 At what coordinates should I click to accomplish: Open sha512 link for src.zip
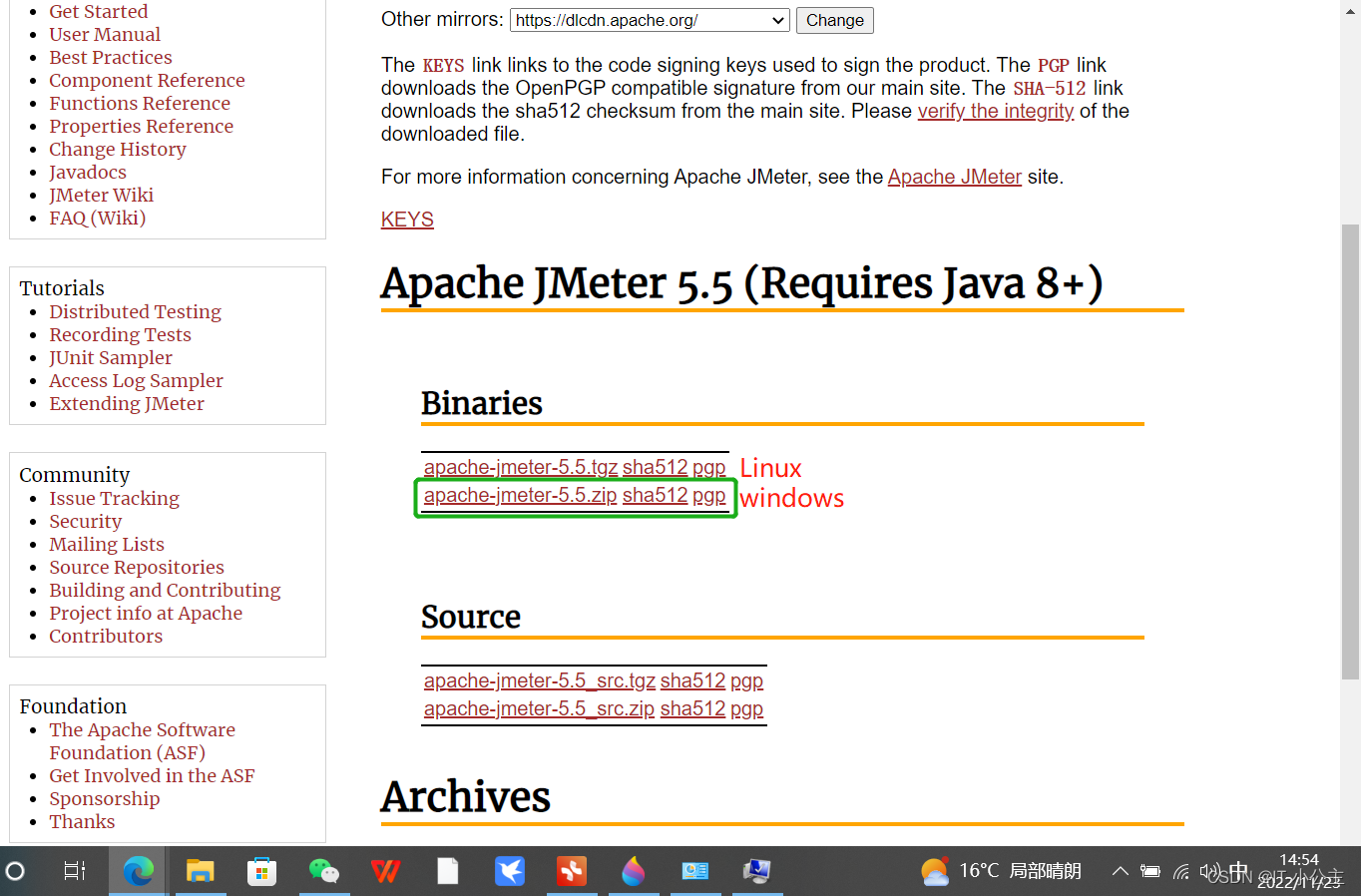pos(692,708)
